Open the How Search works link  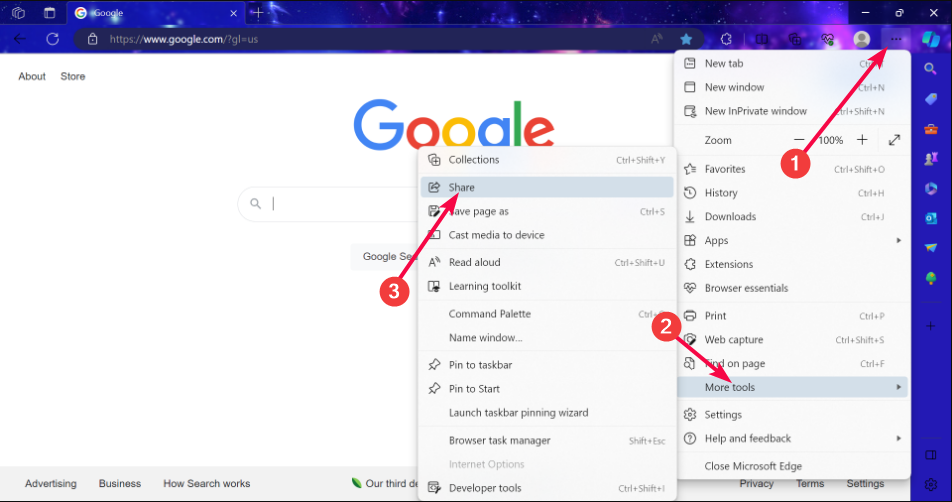point(206,483)
